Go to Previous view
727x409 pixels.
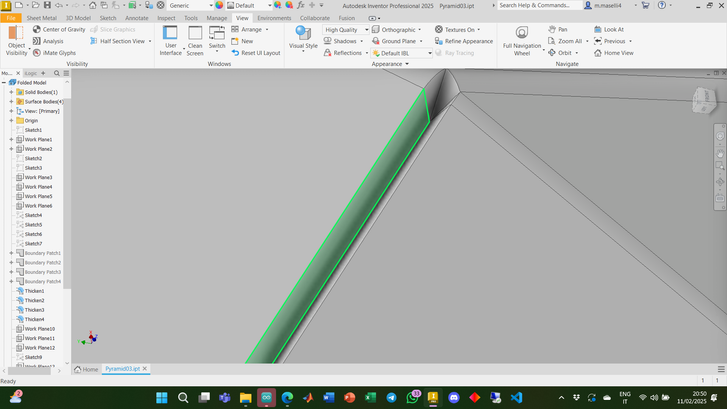point(610,41)
